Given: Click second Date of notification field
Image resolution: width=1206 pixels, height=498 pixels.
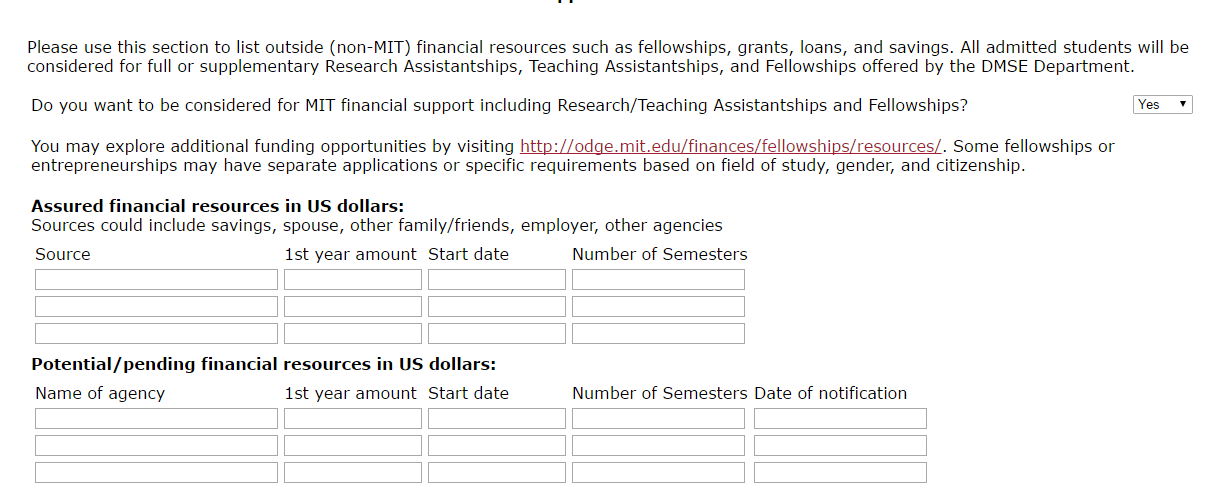Looking at the screenshot, I should coord(840,446).
